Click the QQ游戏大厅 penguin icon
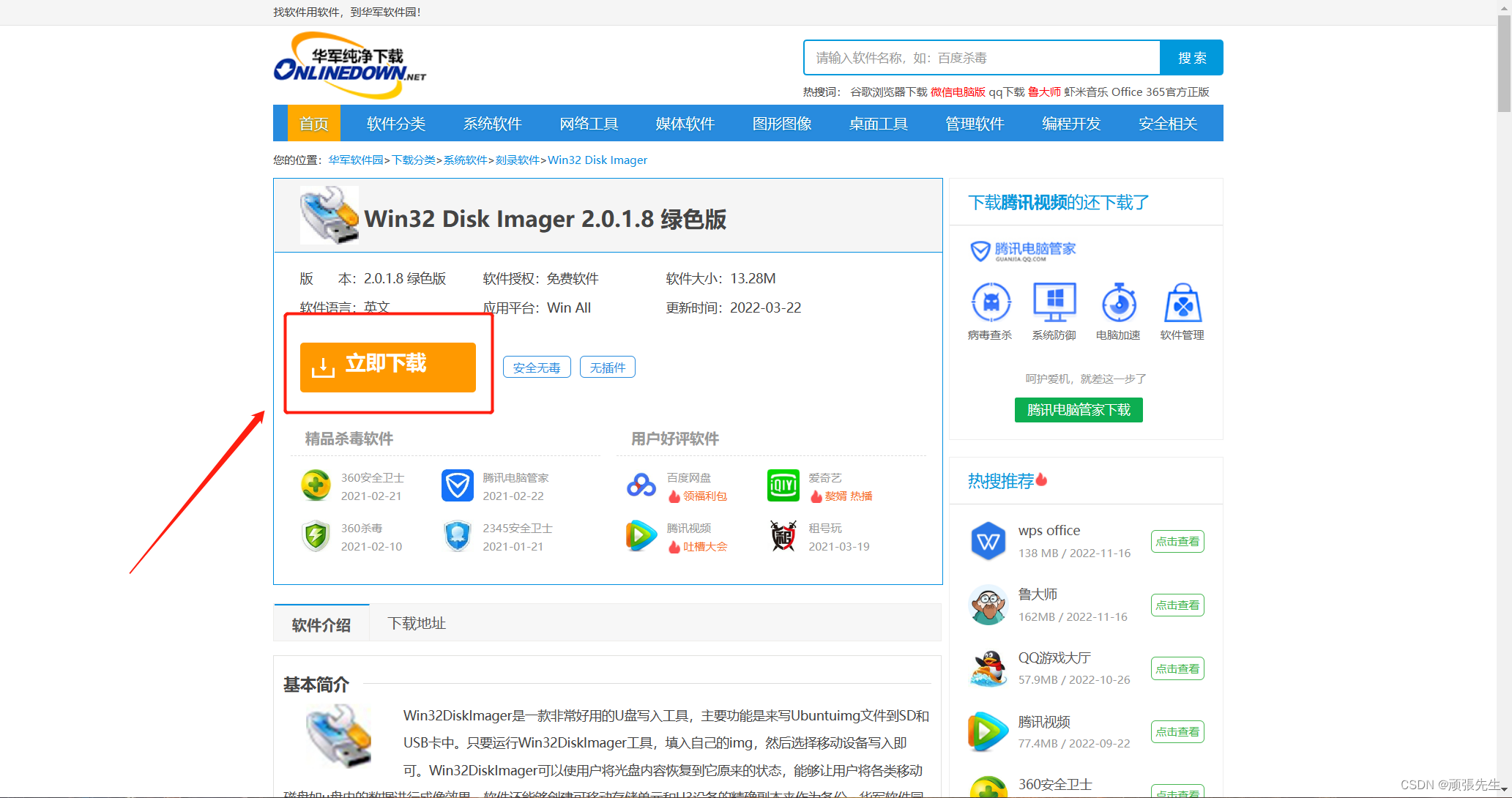This screenshot has width=1512, height=798. 988,668
